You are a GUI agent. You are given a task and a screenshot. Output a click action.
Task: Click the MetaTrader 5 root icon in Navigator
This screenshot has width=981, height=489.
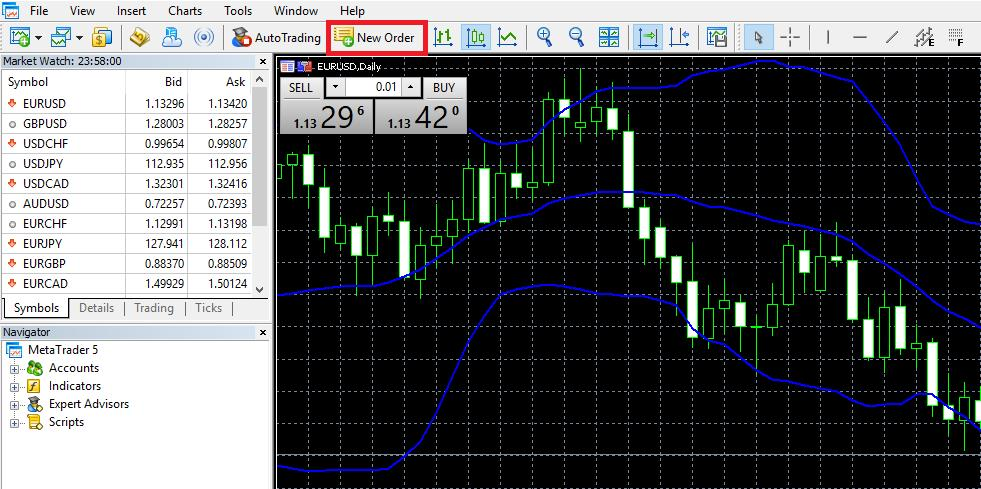click(14, 350)
